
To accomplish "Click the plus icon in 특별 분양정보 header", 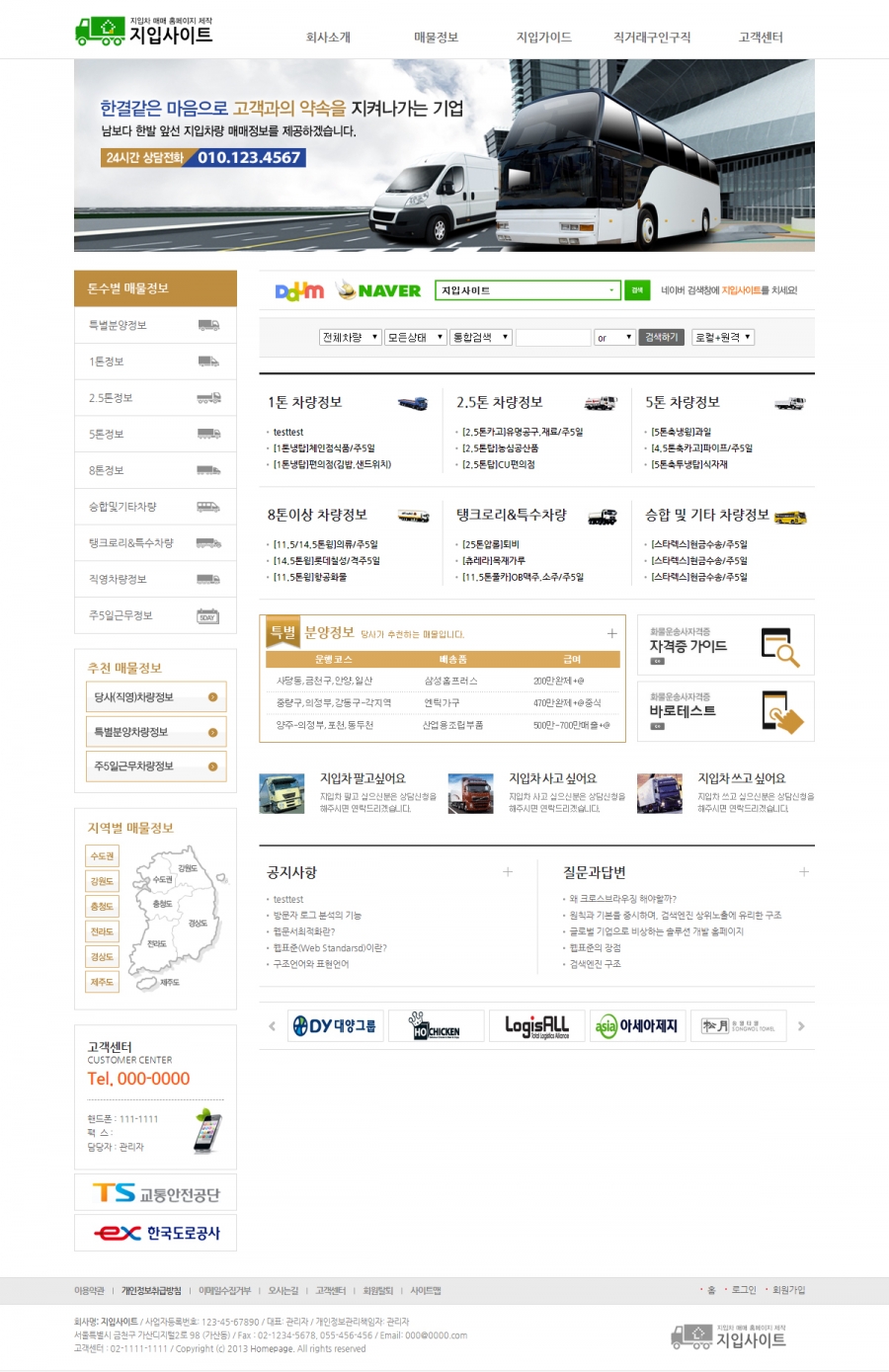I will coord(611,633).
